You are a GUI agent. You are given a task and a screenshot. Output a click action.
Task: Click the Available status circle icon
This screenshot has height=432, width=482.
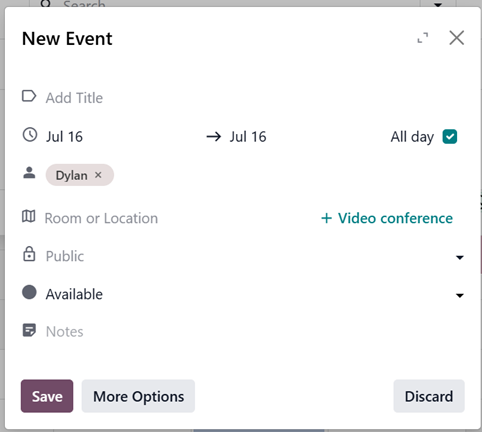[x=29, y=292]
